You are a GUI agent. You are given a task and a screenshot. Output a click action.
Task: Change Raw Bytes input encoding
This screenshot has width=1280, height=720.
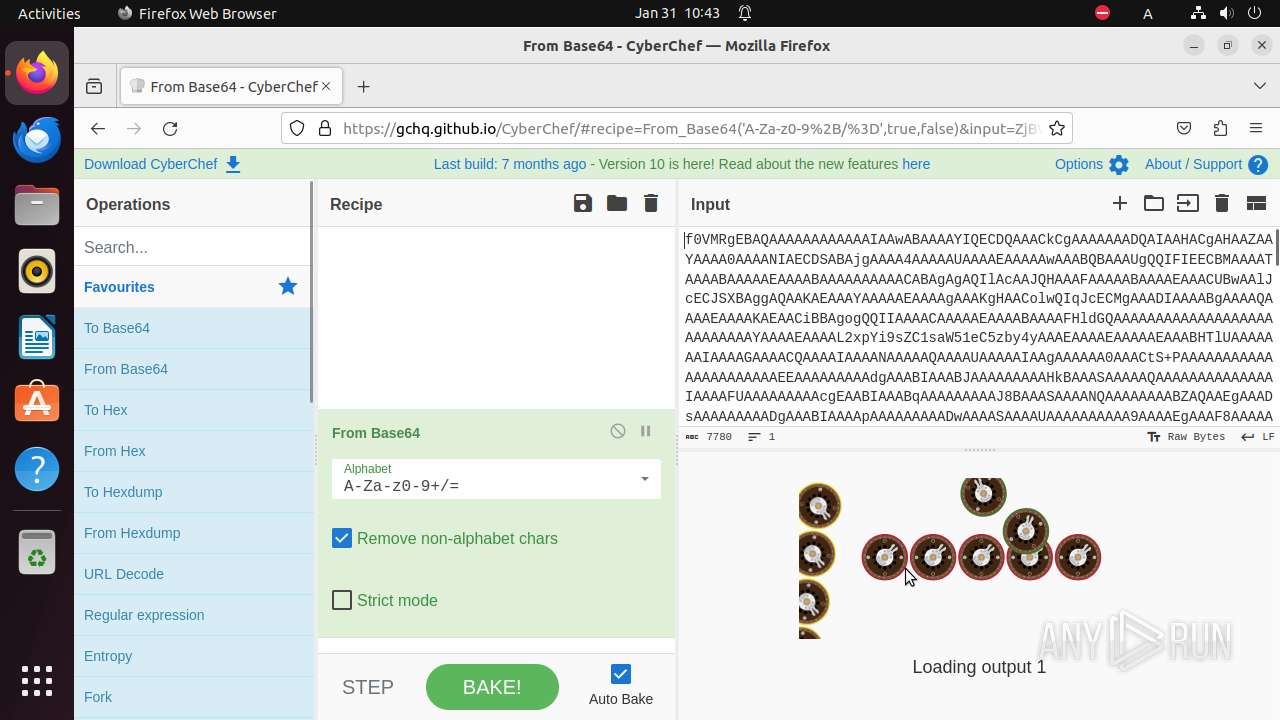[1186, 437]
